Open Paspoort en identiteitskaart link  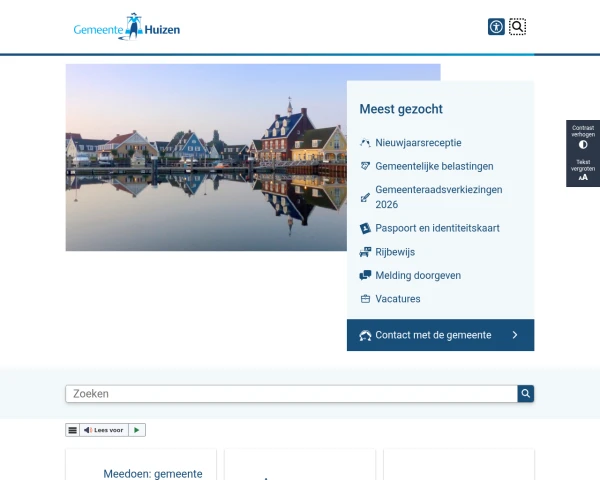437,228
